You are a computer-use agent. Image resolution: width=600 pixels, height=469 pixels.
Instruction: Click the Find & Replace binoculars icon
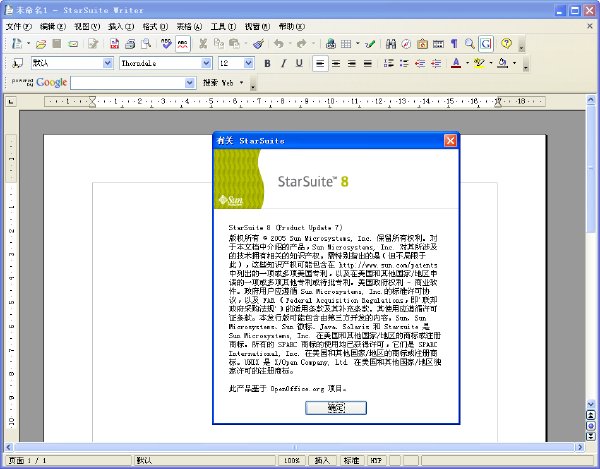pos(391,44)
